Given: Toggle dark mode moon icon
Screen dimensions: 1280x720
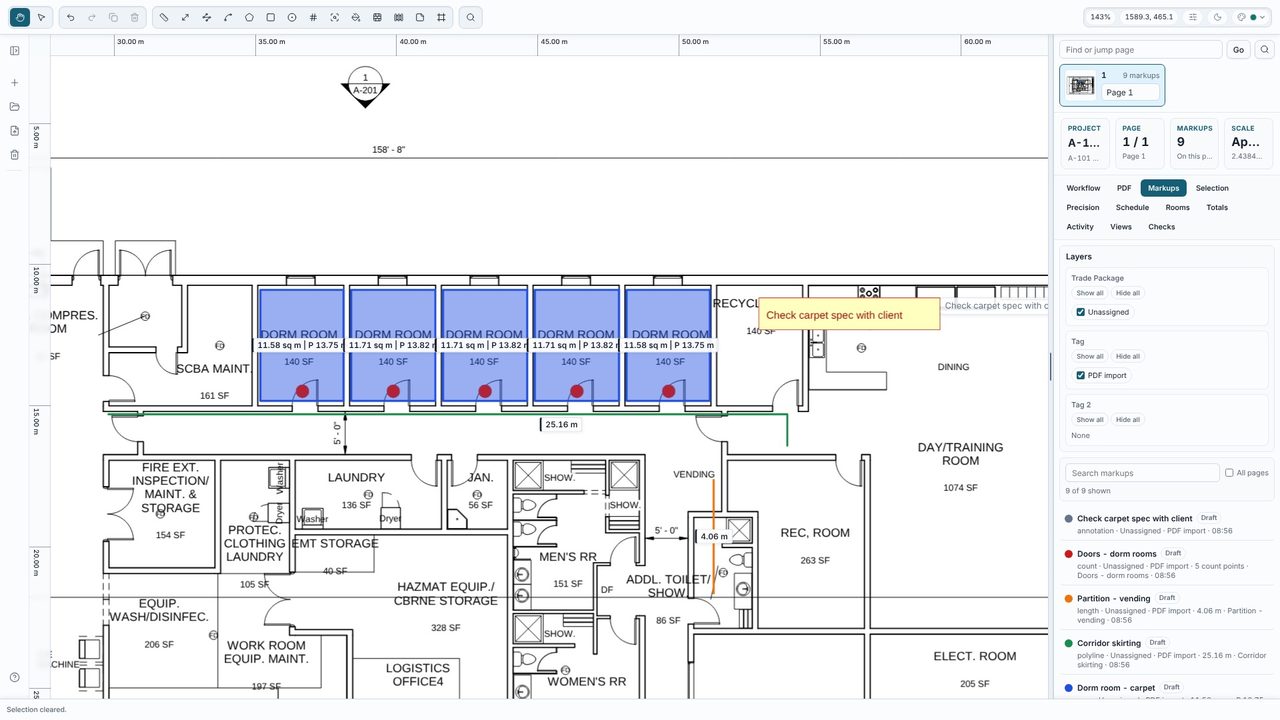Looking at the screenshot, I should tap(1217, 17).
